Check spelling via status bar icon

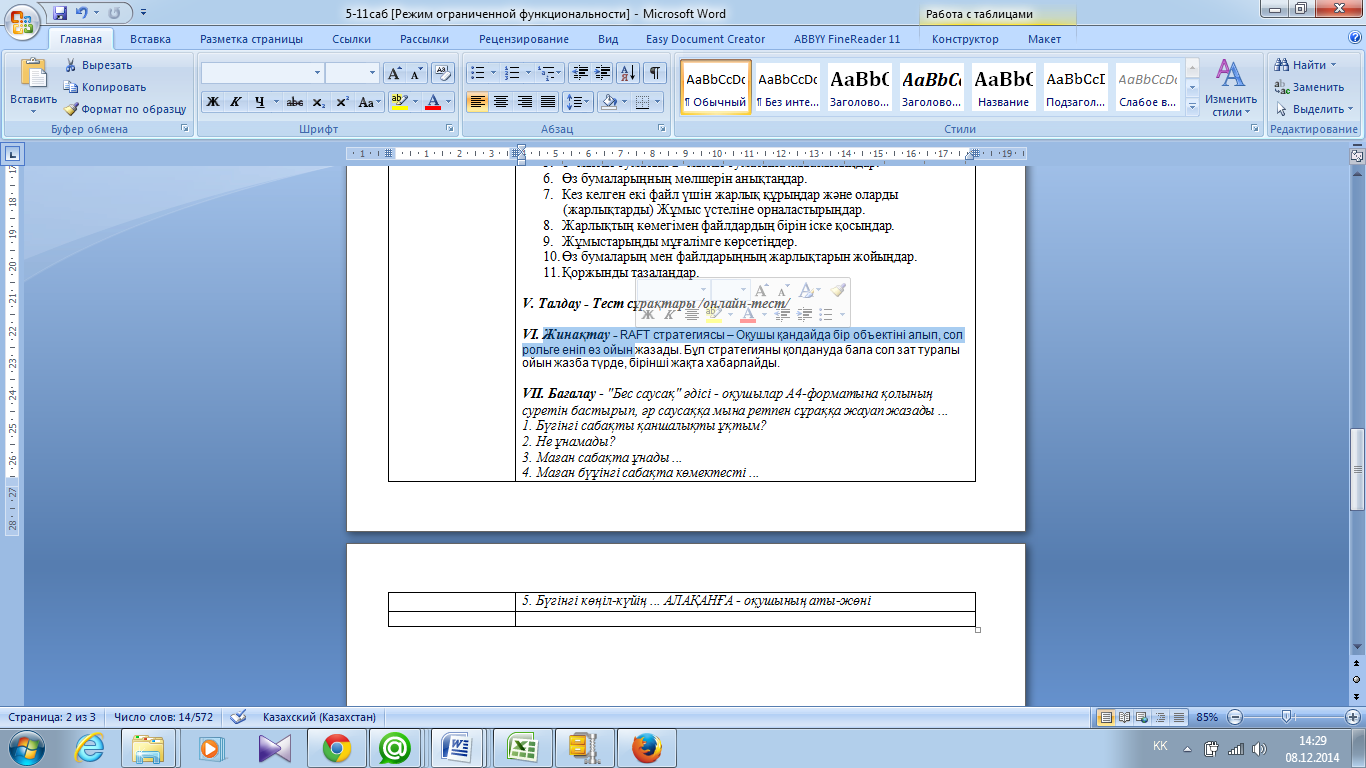(x=238, y=717)
